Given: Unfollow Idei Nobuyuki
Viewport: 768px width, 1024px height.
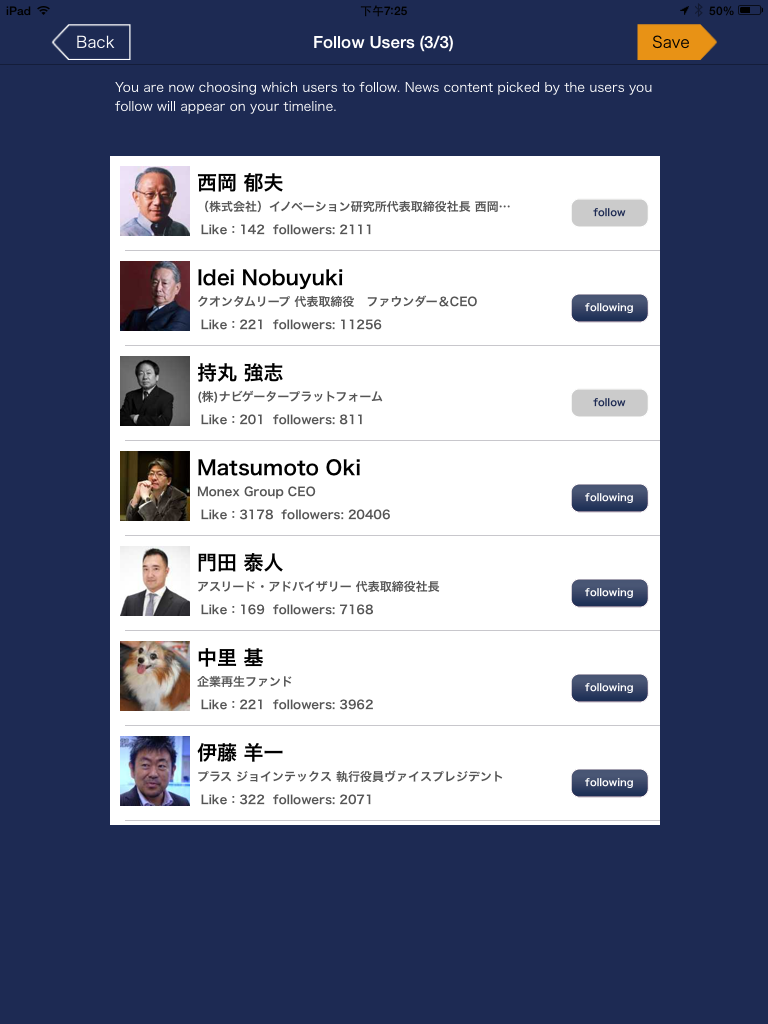Looking at the screenshot, I should [x=609, y=308].
